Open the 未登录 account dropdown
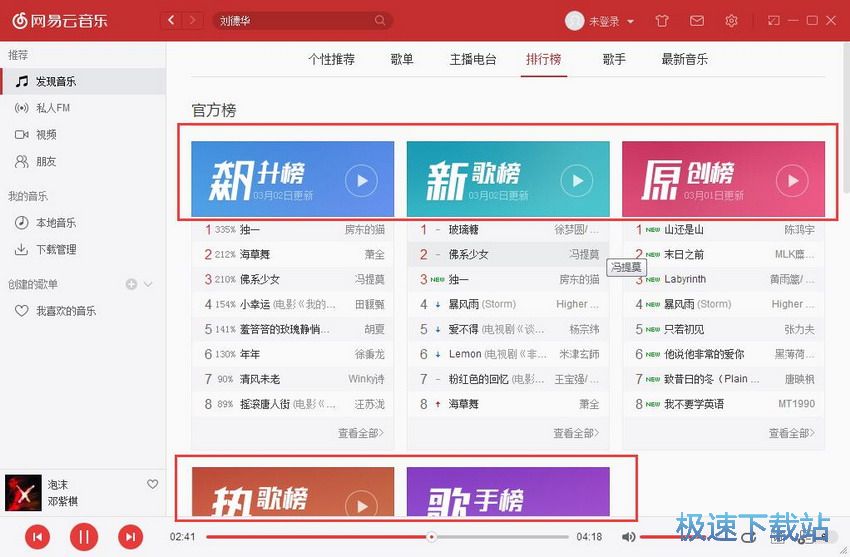The height and width of the screenshot is (557, 850). tap(611, 21)
